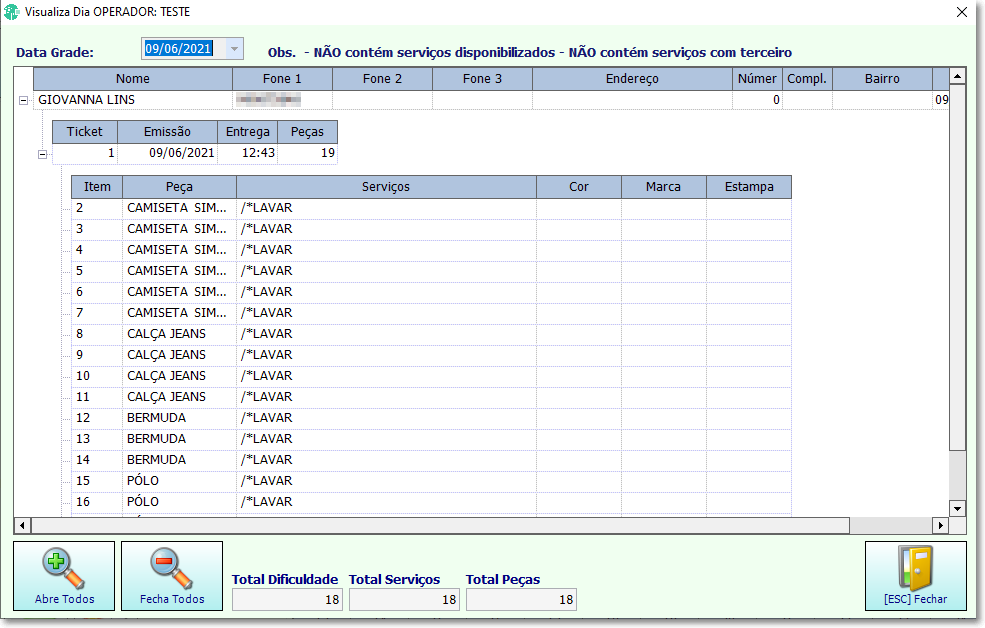
Task: Click the horizontal scrollbar left arrow
Action: tap(22, 525)
